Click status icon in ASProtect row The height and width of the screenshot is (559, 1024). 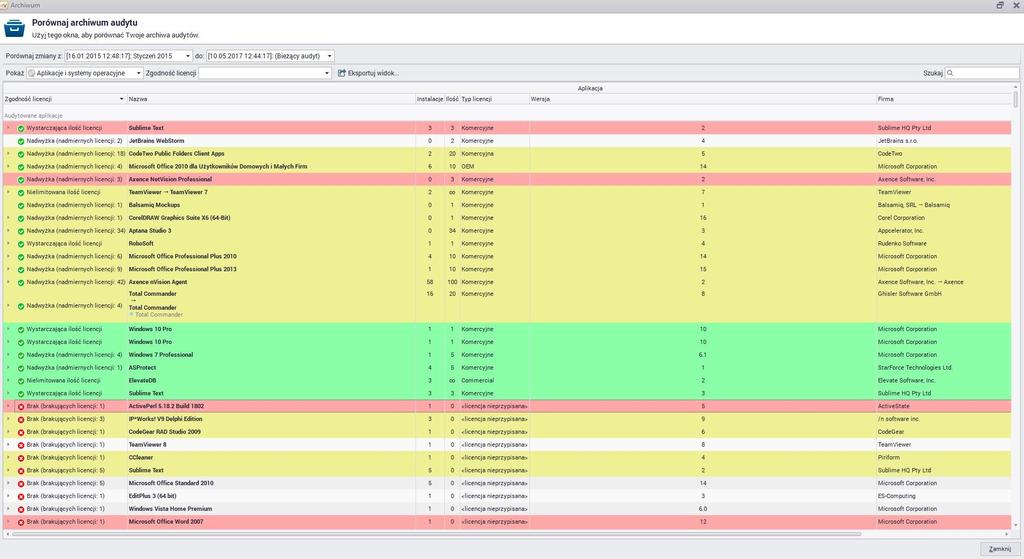point(21,368)
